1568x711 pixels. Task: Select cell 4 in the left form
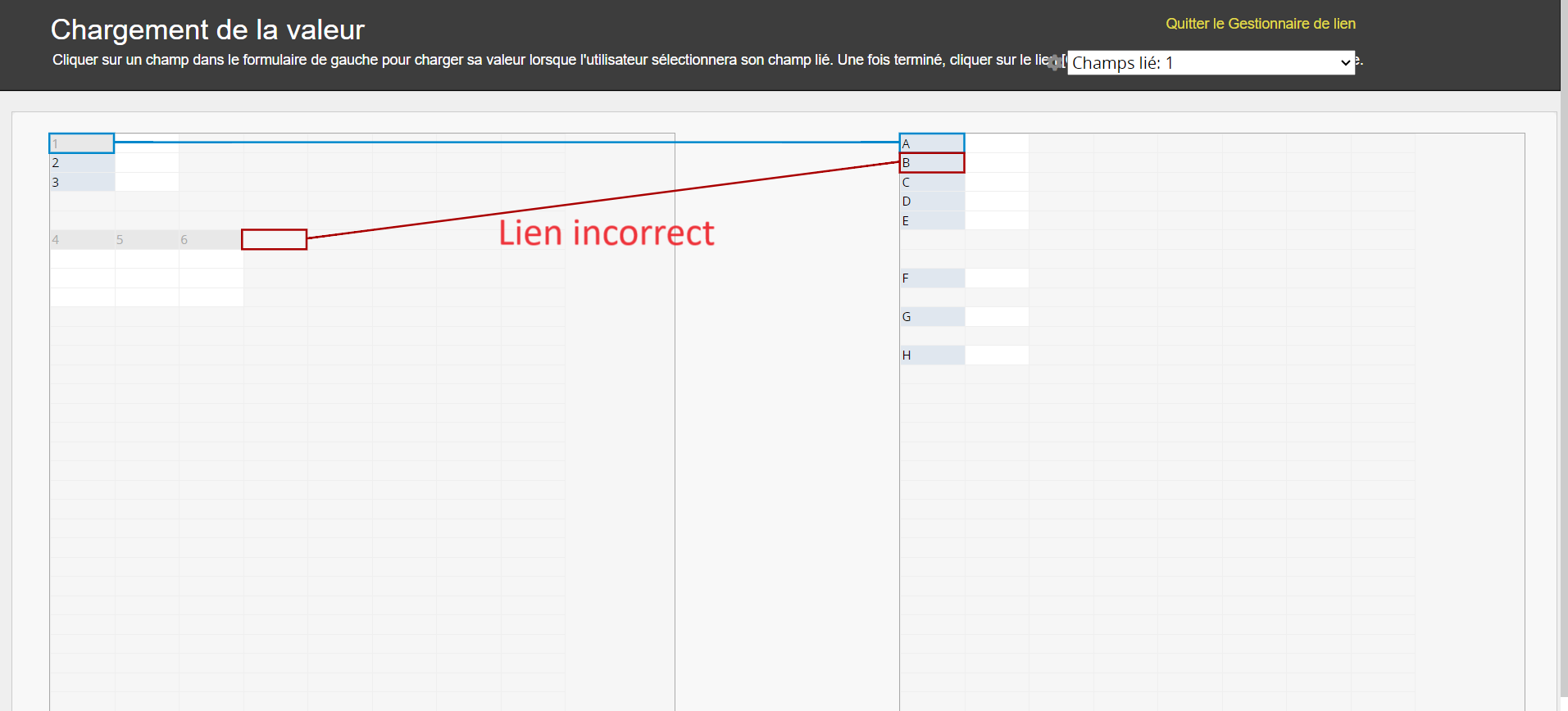pyautogui.click(x=81, y=239)
